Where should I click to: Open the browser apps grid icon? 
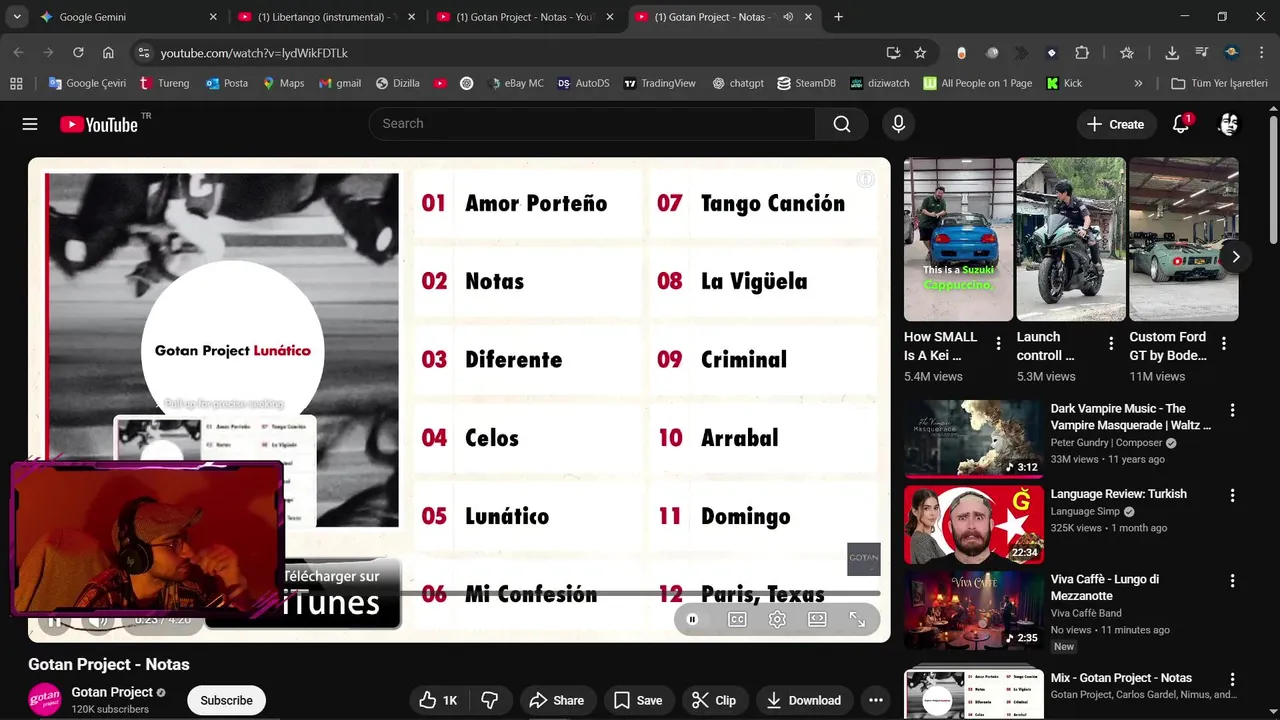(16, 83)
